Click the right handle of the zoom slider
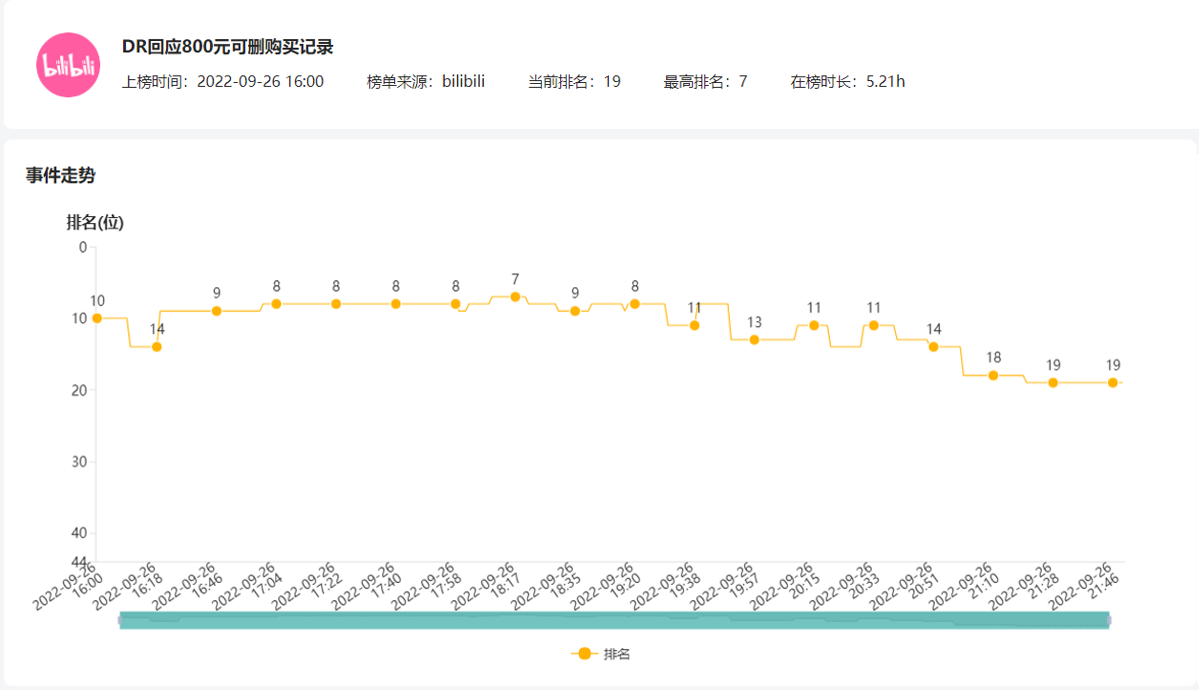Viewport: 1199px width, 690px height. pyautogui.click(x=1109, y=620)
